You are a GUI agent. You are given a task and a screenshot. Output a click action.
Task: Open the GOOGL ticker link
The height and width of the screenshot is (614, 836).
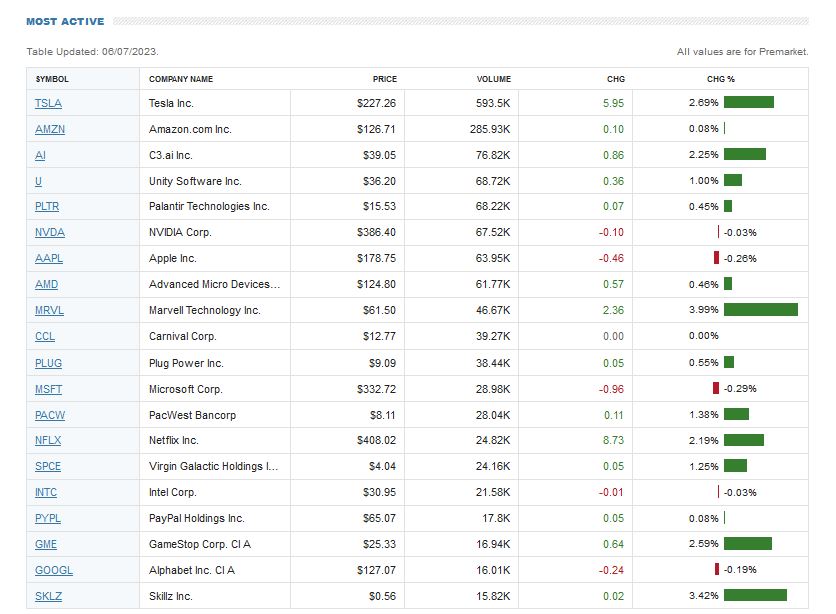[53, 571]
